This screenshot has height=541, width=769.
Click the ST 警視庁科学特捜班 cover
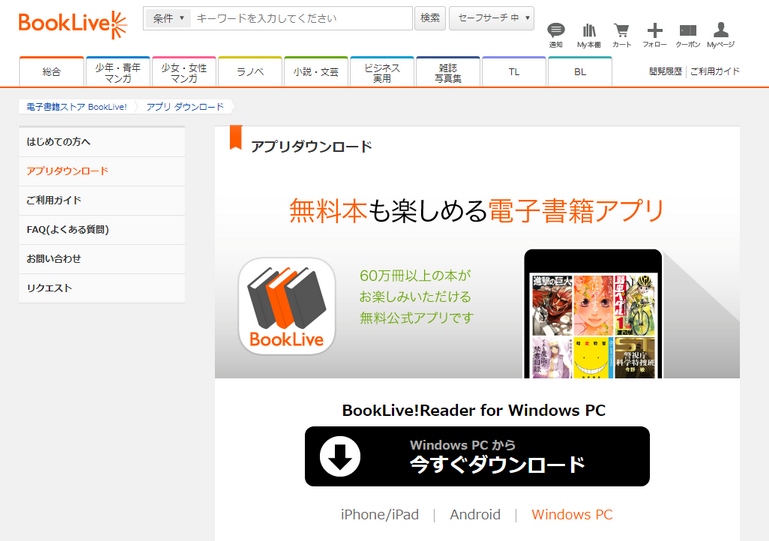(x=635, y=358)
